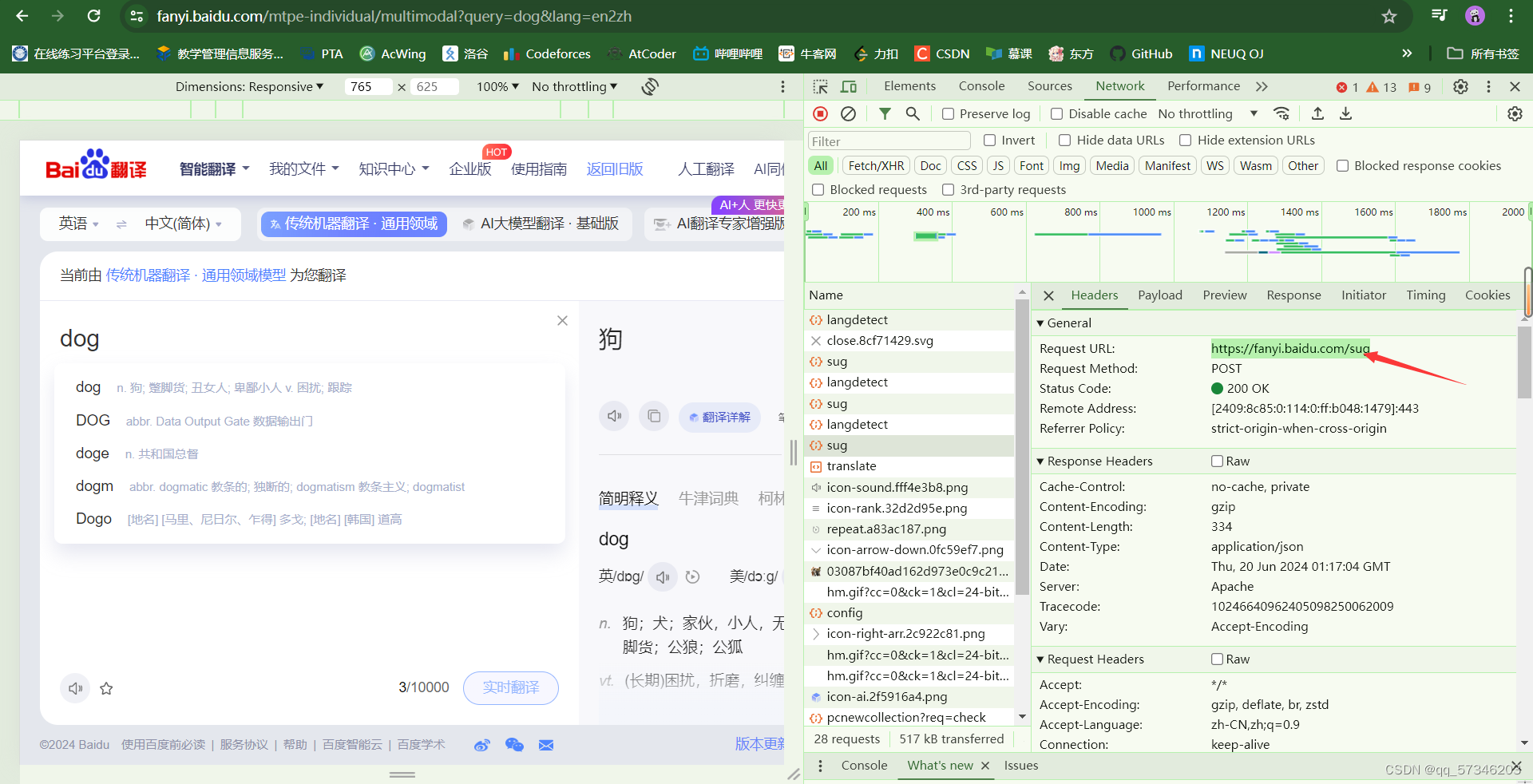Switch to the Elements tab
Screen dimensions: 1533x784
pyautogui.click(x=909, y=86)
